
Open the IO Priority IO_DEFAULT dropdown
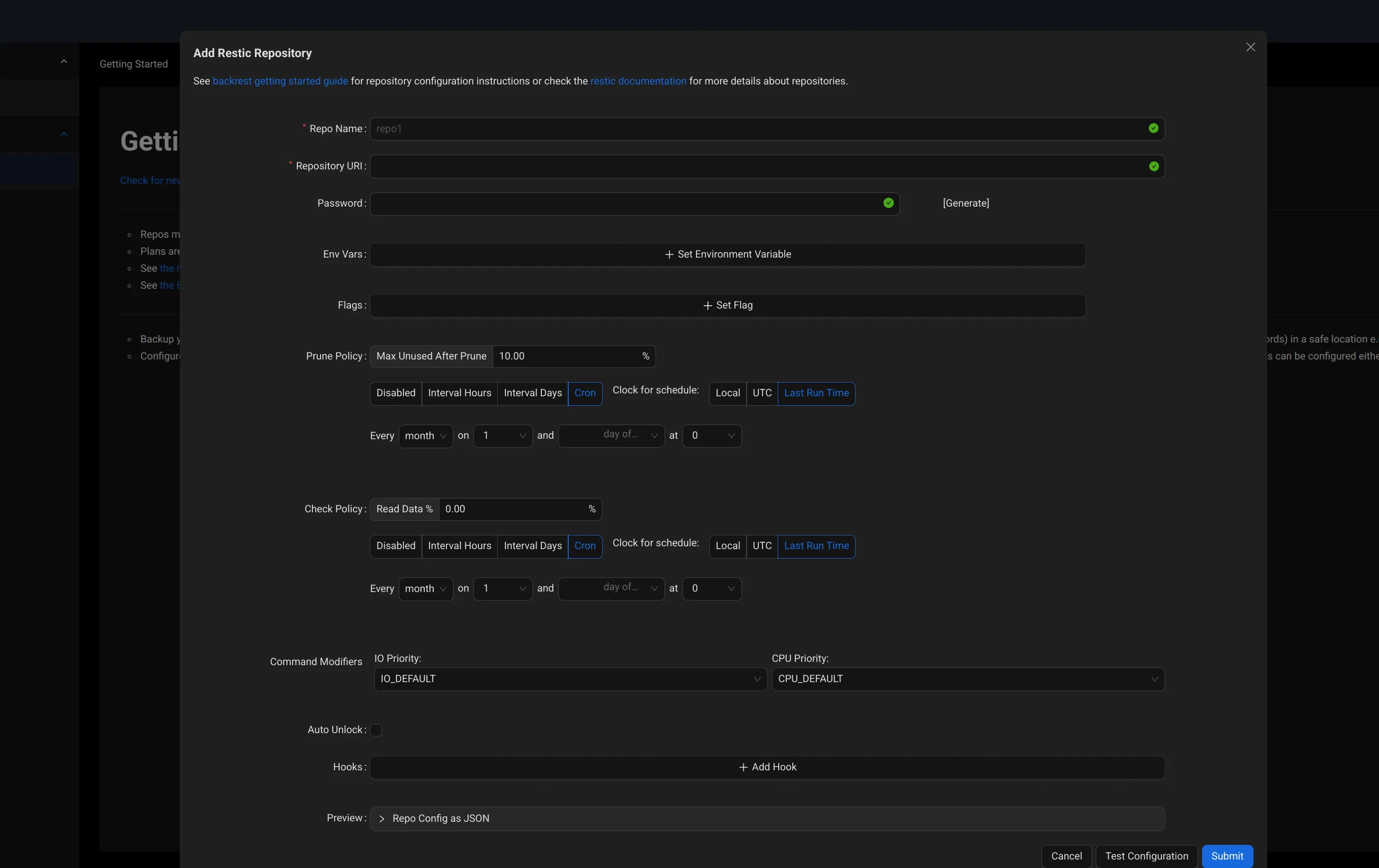pyautogui.click(x=571, y=679)
